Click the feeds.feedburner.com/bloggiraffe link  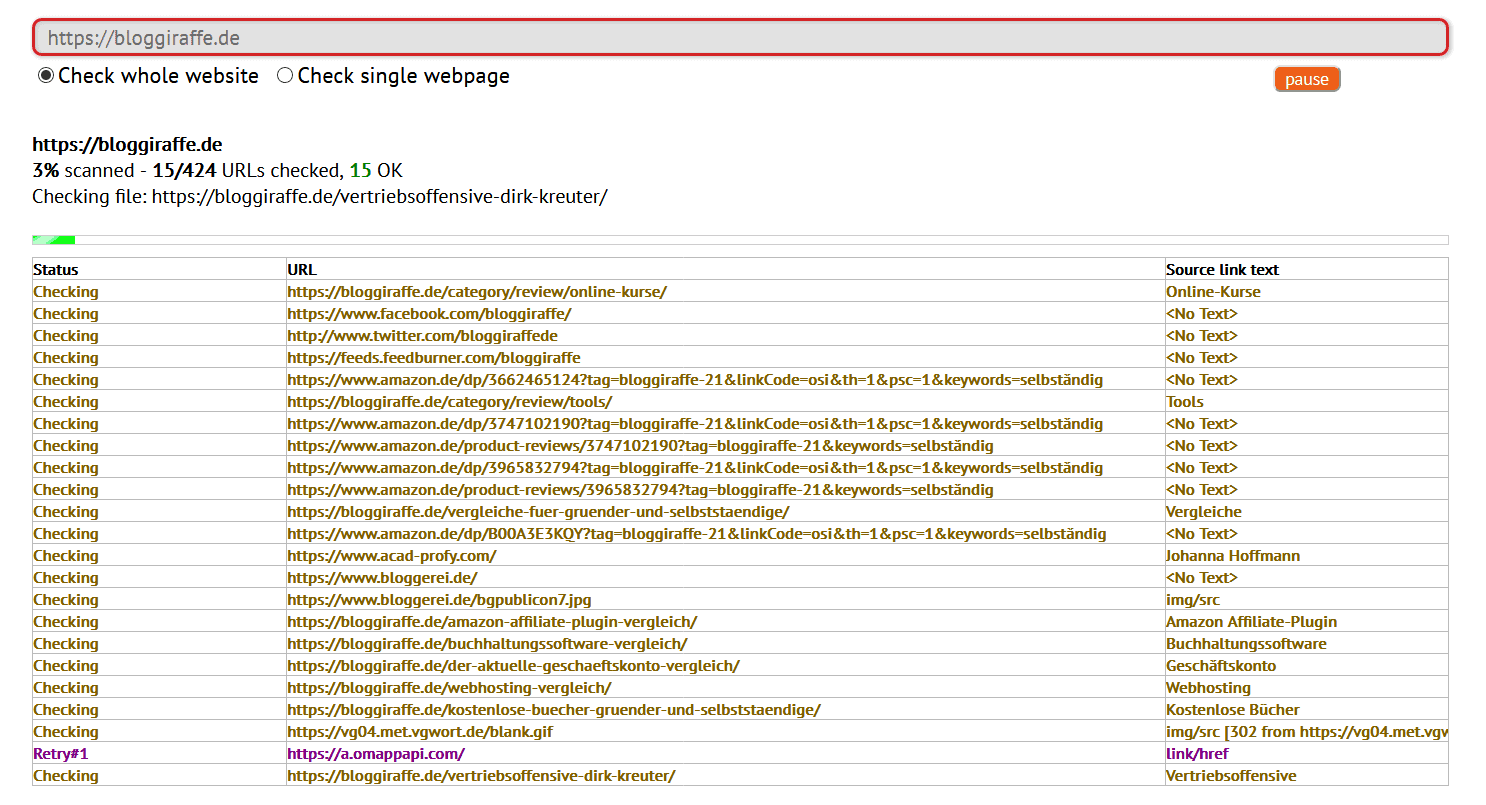coord(433,358)
